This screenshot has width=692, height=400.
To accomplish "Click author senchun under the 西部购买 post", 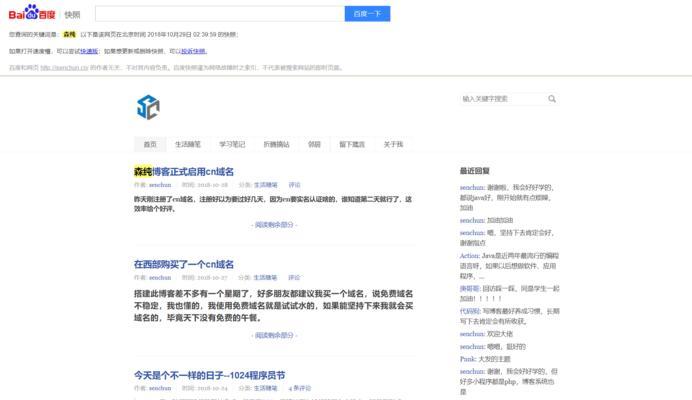I will [x=160, y=278].
